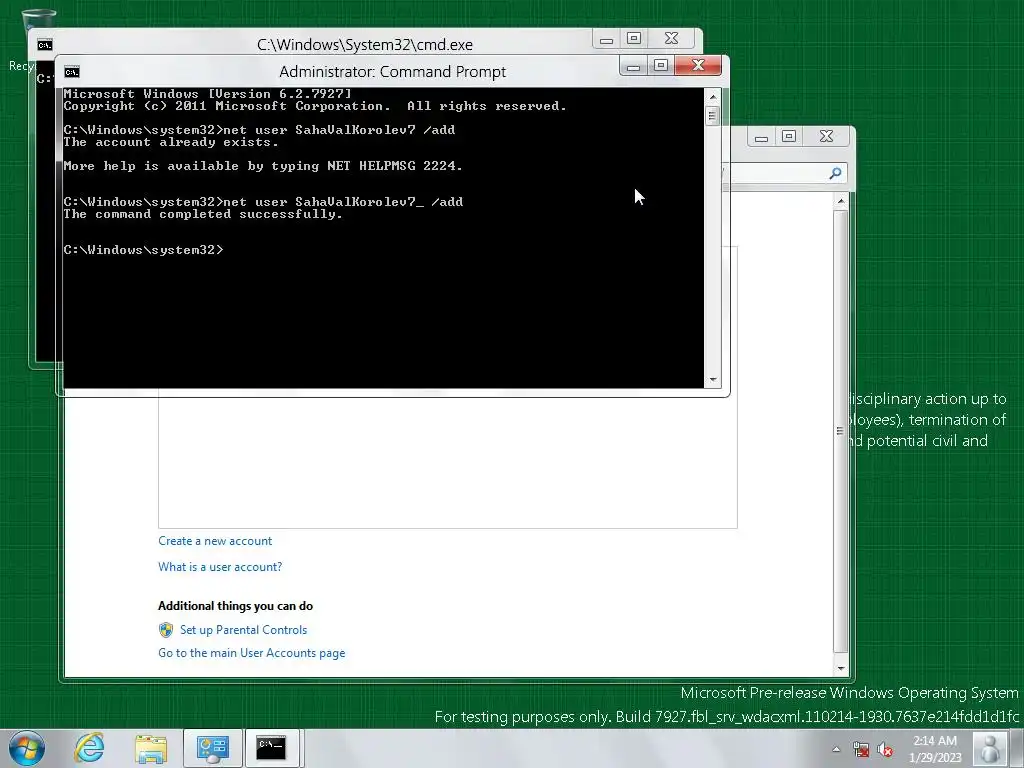
Task: Open cmd.exe window system menu icon
Action: pos(44,44)
